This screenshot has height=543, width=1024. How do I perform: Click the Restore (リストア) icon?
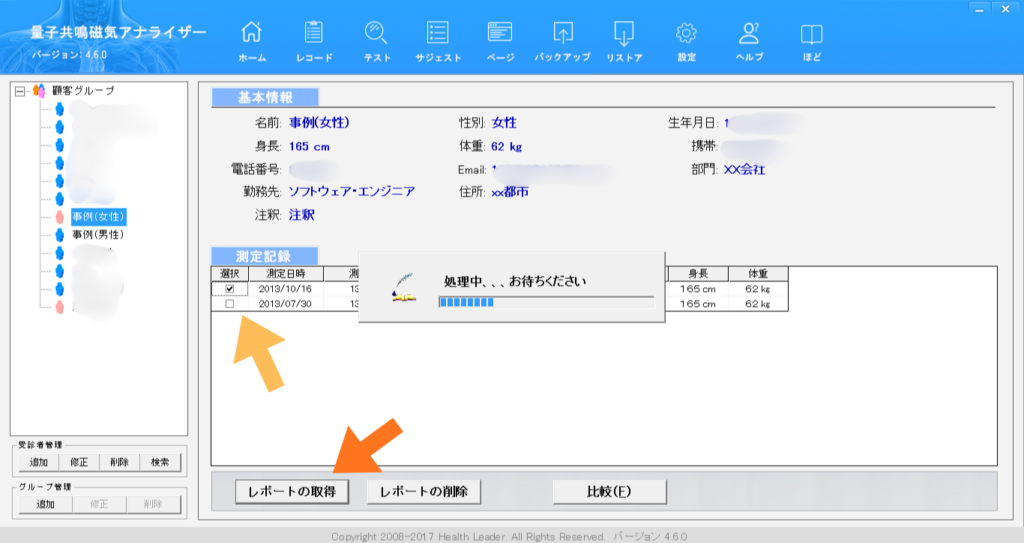624,34
